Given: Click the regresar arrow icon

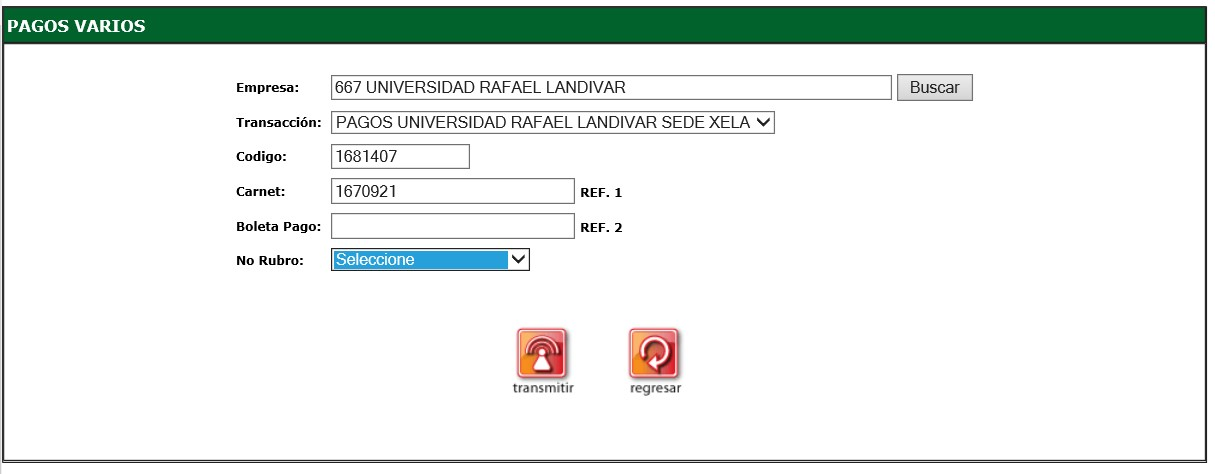Looking at the screenshot, I should 654,353.
